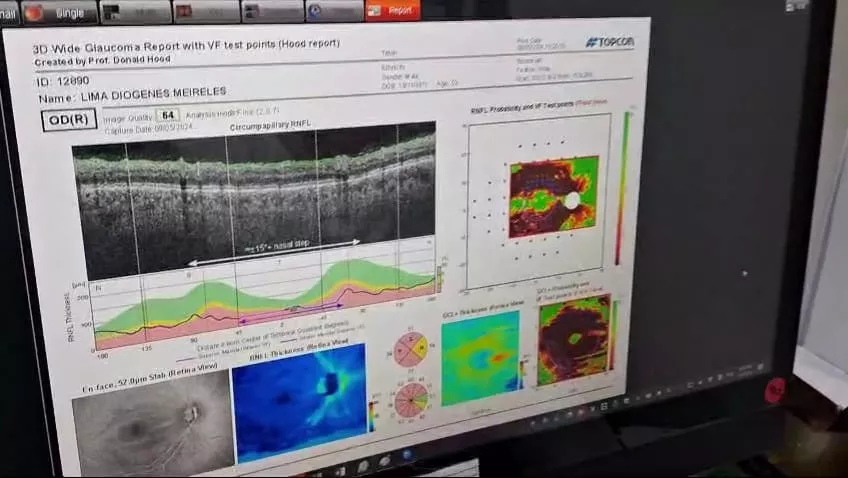Select the tab with the red square icon
The height and width of the screenshot is (478, 848).
pos(206,12)
